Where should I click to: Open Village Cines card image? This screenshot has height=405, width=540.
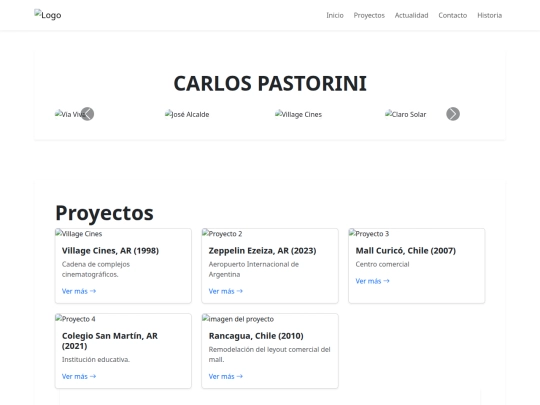pyautogui.click(x=79, y=233)
